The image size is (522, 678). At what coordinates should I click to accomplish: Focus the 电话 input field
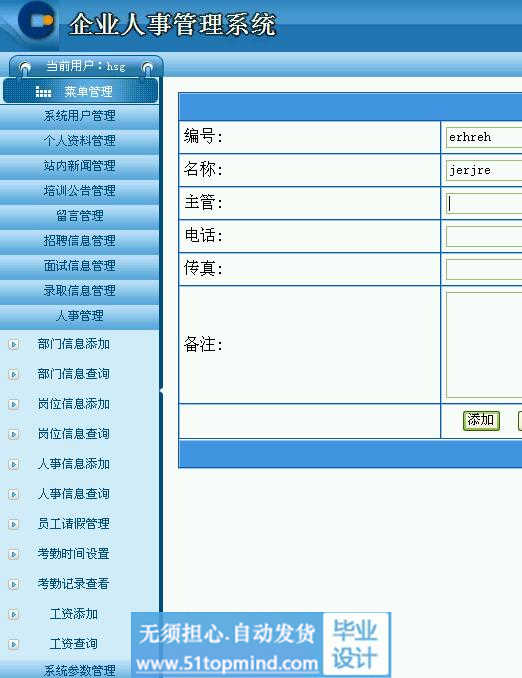pos(484,237)
